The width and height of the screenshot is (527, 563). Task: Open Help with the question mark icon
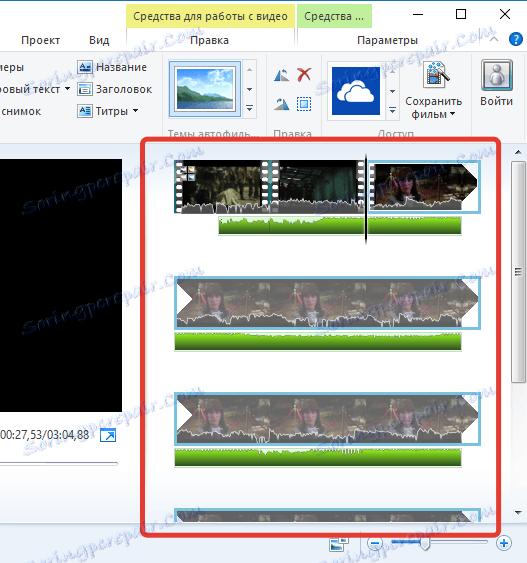point(516,39)
